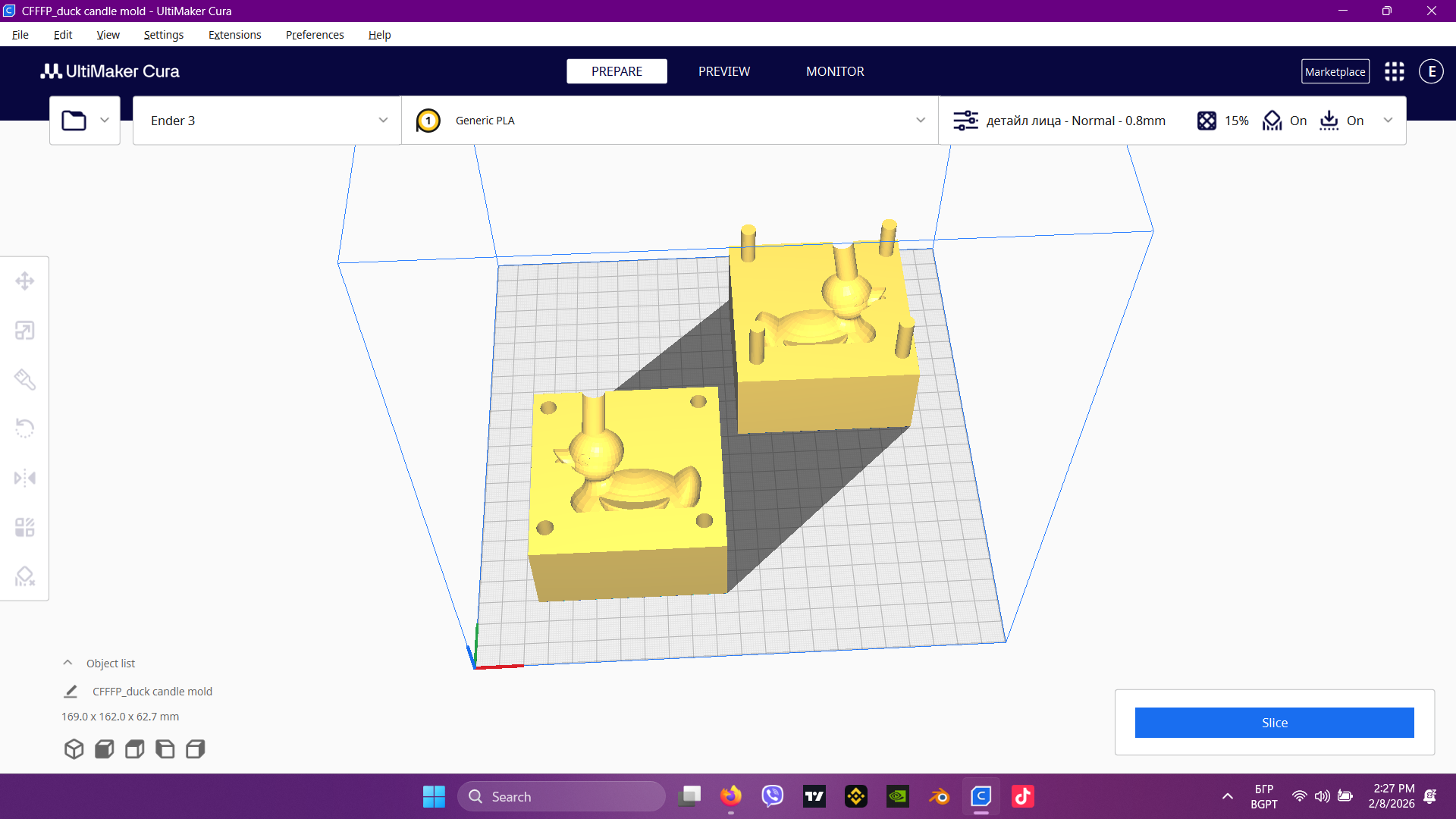Viewport: 1456px width, 819px height.
Task: Open Blender from the taskbar
Action: 940,796
